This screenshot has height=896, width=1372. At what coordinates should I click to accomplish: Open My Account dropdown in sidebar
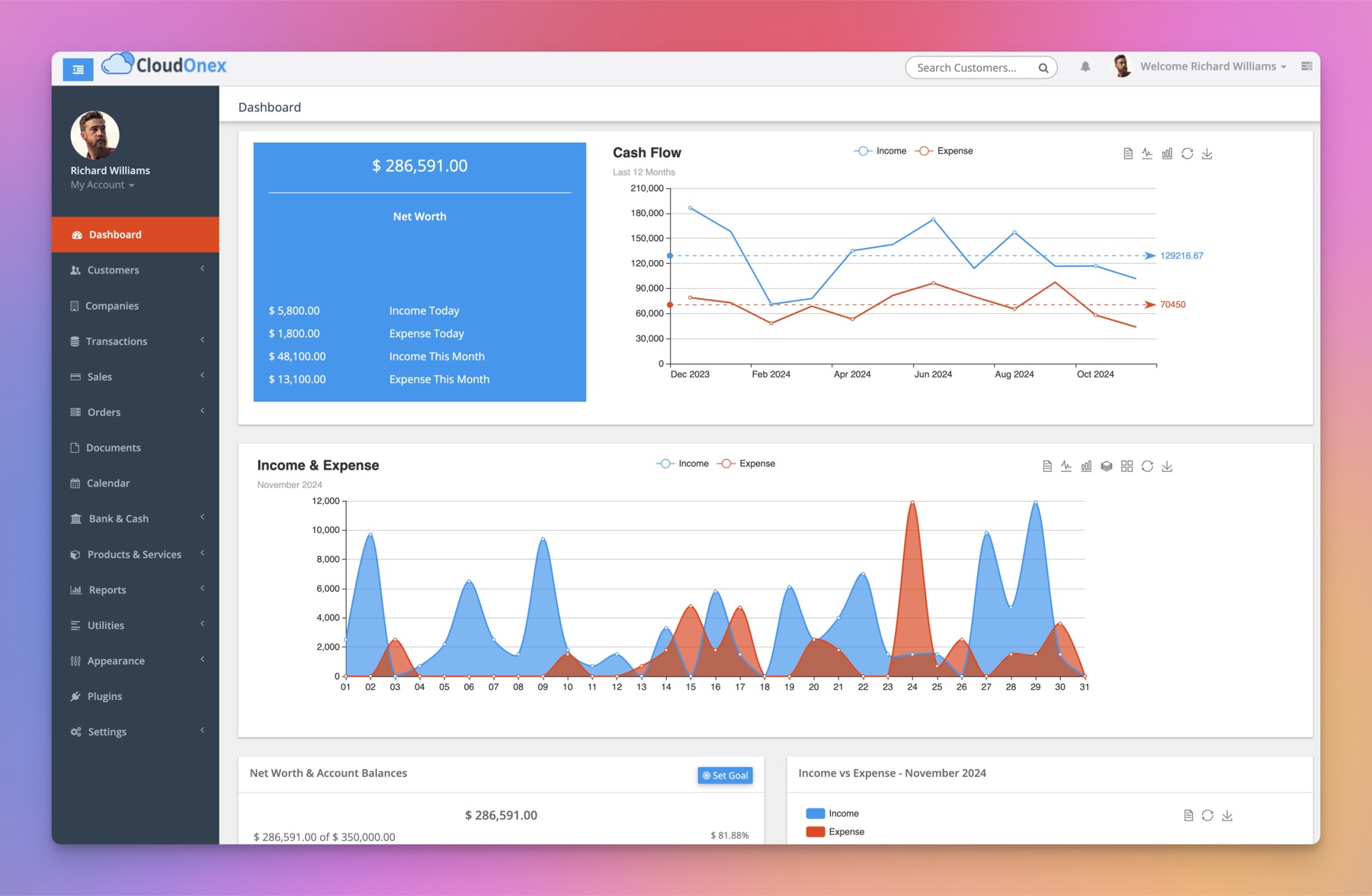click(102, 185)
